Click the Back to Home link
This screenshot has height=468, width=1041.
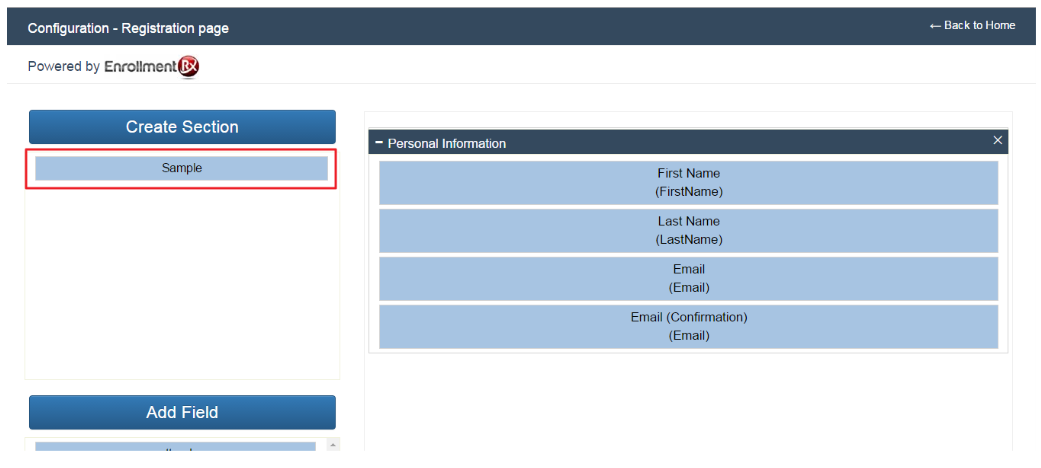[x=979, y=25]
